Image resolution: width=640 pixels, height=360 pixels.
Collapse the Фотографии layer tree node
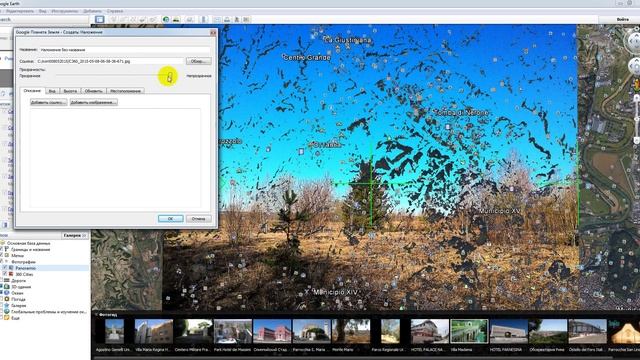coord(6,262)
